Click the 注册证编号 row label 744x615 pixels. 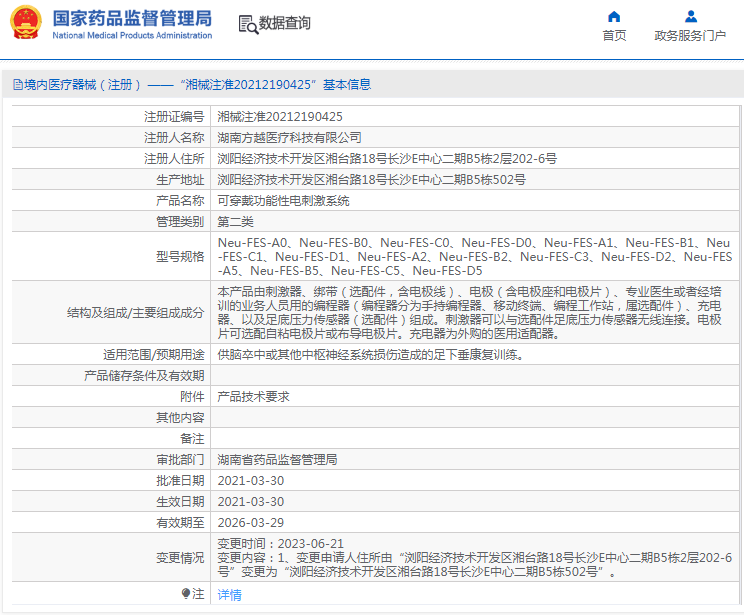click(x=174, y=117)
